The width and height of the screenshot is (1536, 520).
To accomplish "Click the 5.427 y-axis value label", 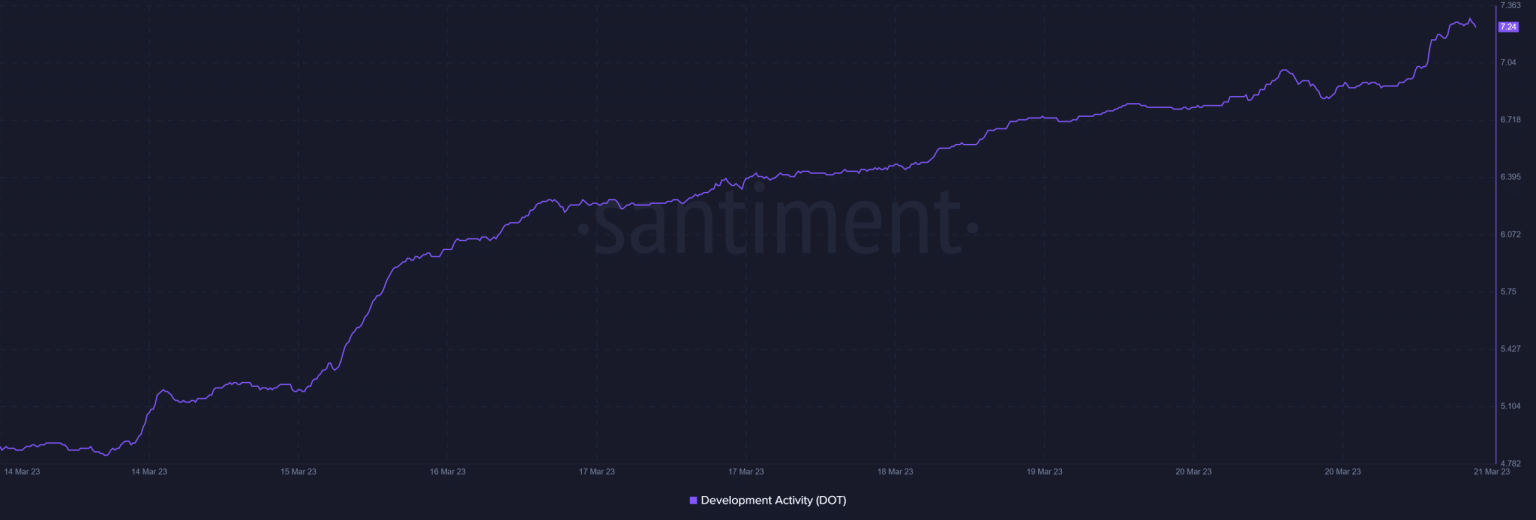I will (1510, 349).
